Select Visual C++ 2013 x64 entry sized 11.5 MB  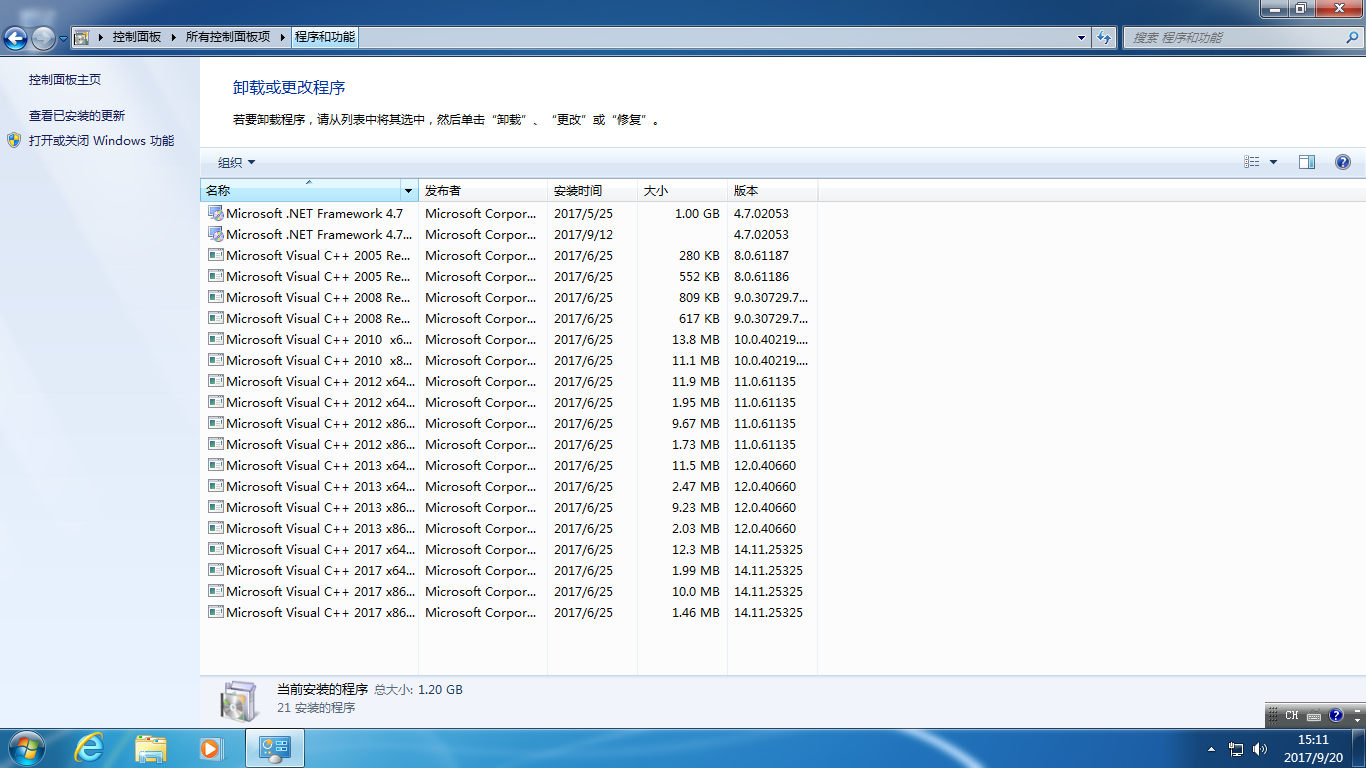[x=508, y=465]
